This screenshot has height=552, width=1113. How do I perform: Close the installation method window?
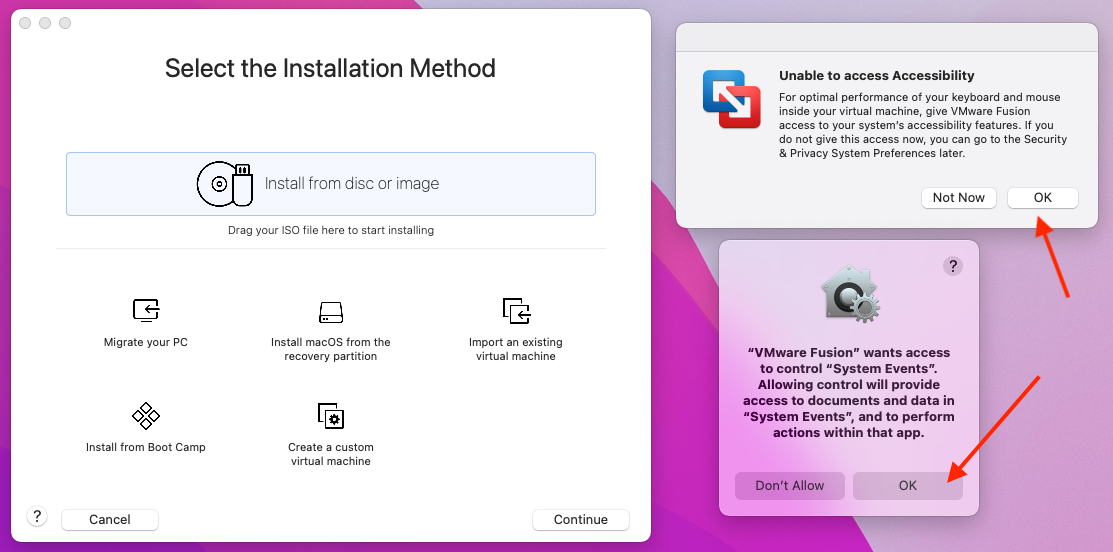click(x=25, y=23)
